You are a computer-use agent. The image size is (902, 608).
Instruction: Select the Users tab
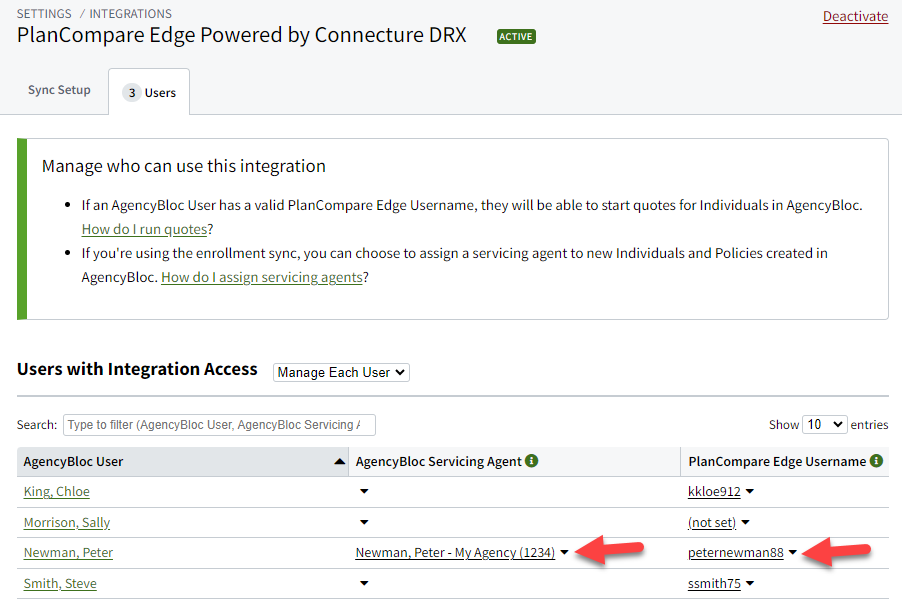pyautogui.click(x=149, y=92)
